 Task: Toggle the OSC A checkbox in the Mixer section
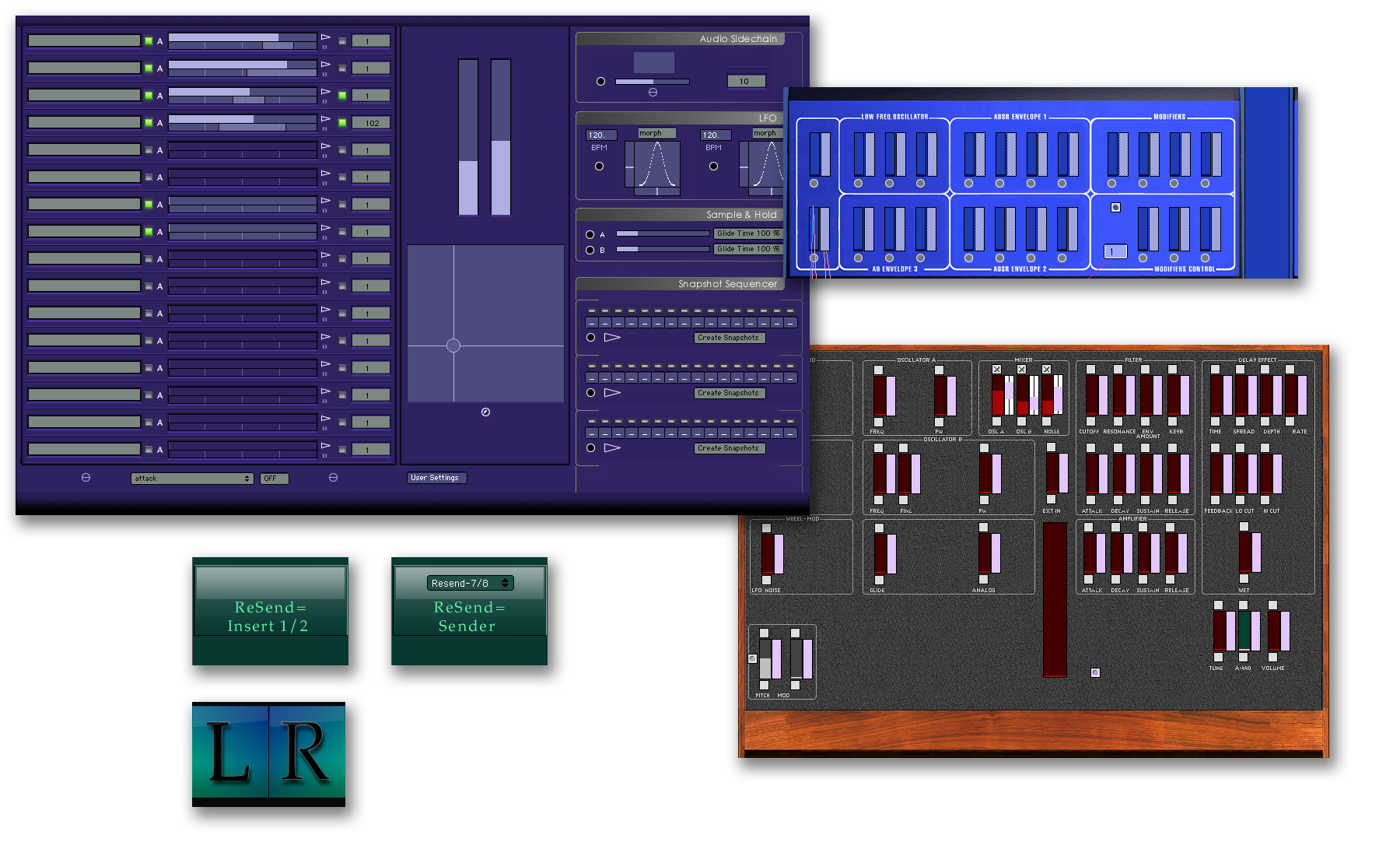pos(998,369)
